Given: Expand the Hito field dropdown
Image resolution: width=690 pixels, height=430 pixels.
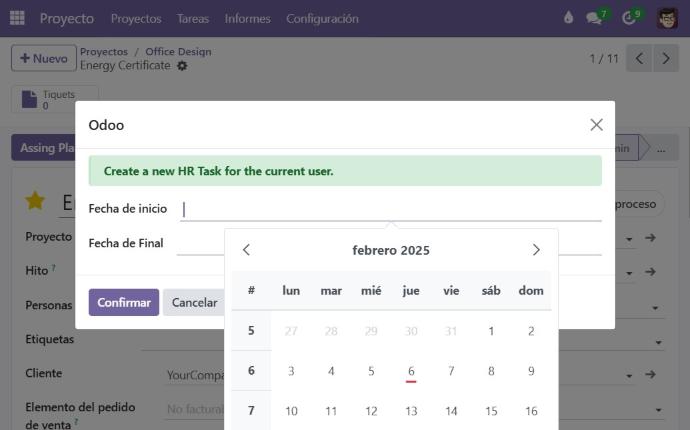Looking at the screenshot, I should pos(629,273).
